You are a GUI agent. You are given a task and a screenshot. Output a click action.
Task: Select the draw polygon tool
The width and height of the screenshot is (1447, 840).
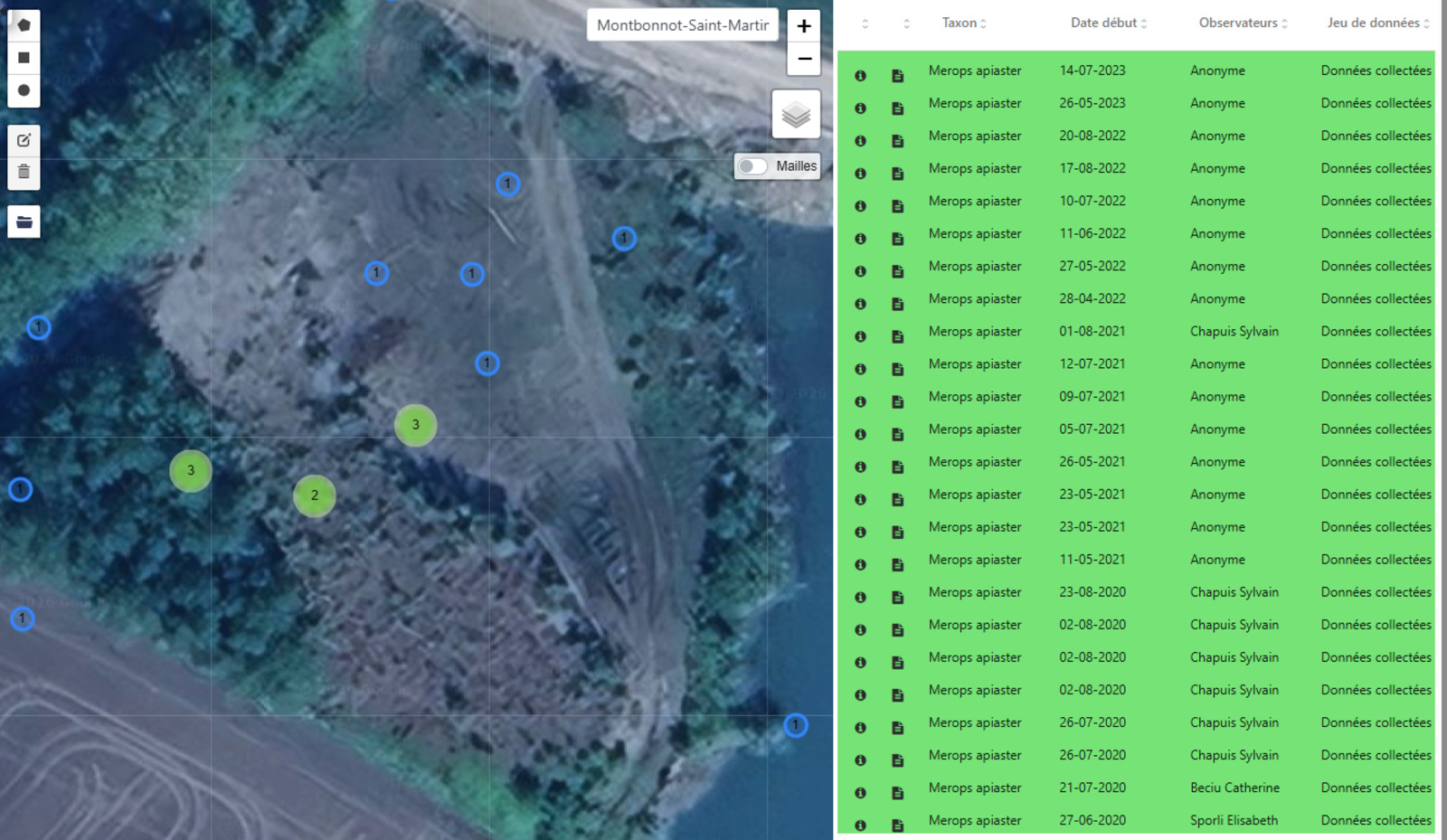(24, 24)
